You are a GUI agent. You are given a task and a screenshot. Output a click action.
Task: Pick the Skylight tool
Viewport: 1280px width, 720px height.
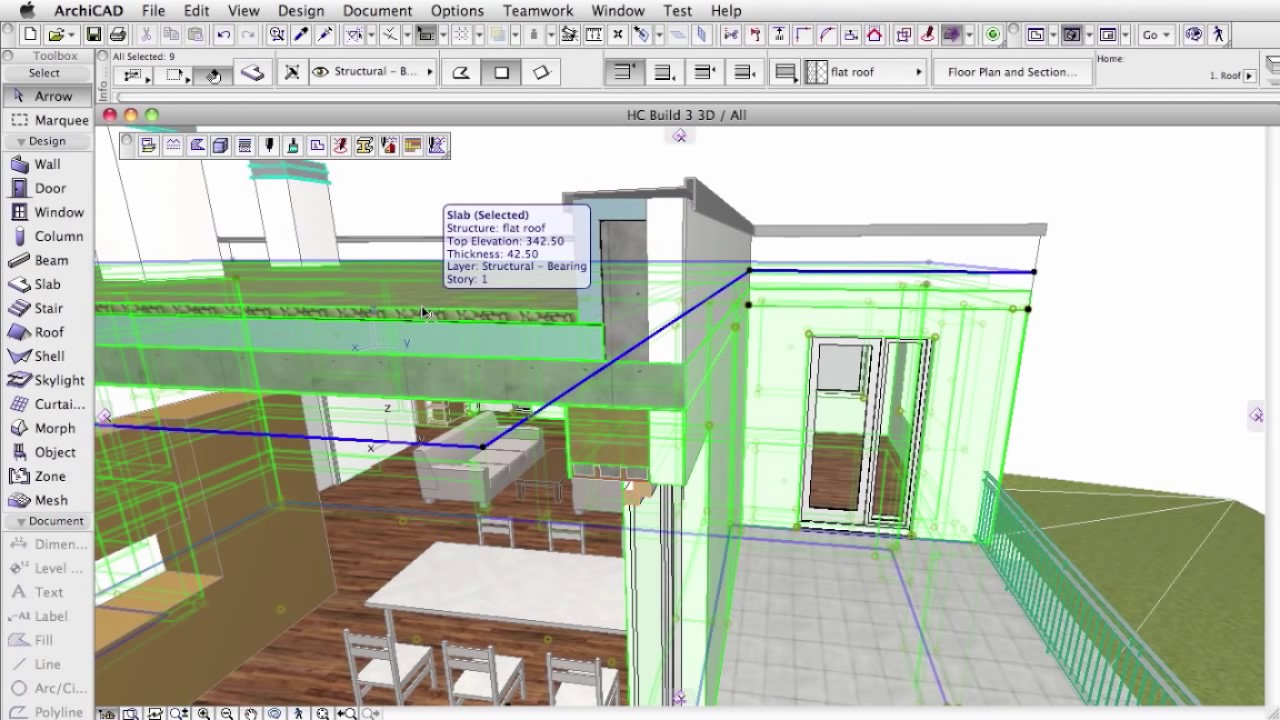pyautogui.click(x=47, y=380)
